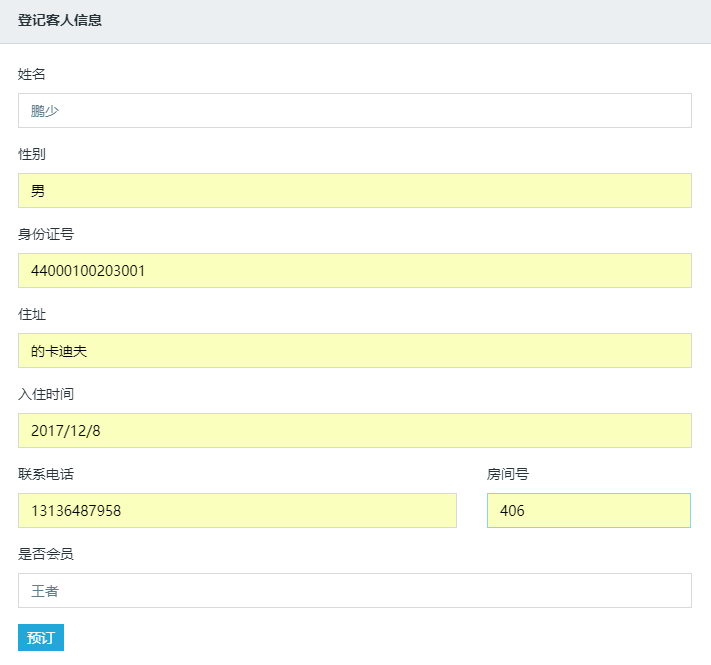Focus the 联系电话 phone number field
Viewport: 711px width, 665px height.
(x=237, y=510)
